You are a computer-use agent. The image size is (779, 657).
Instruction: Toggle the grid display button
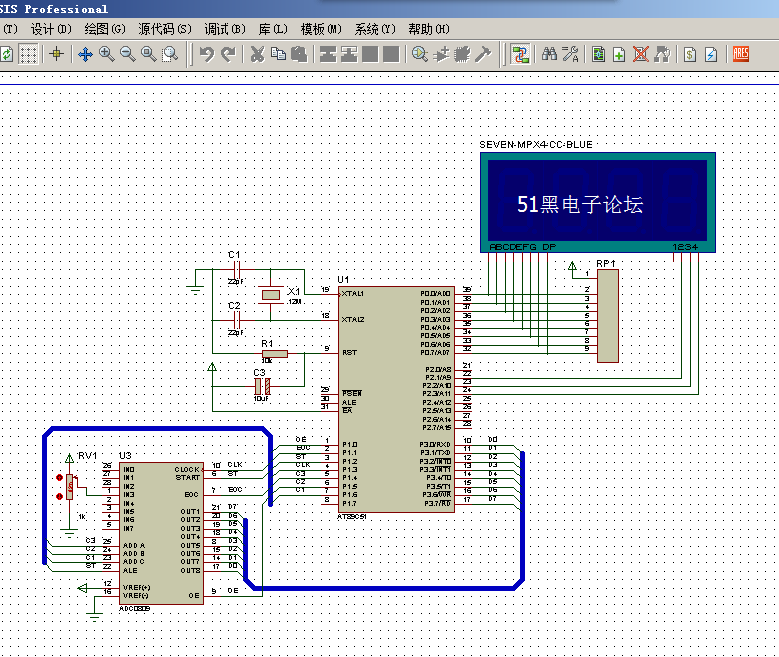pos(28,54)
